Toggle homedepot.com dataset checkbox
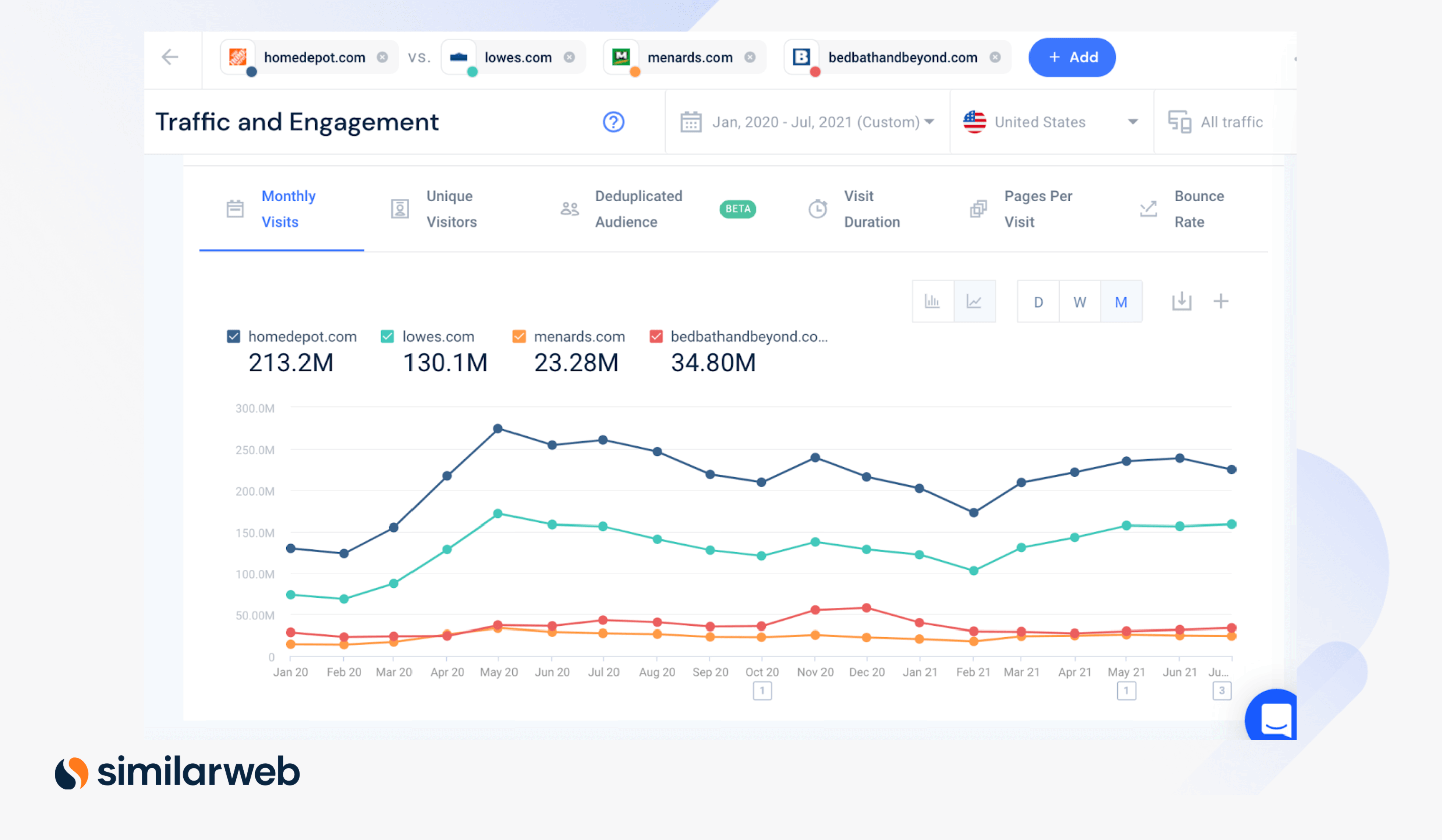 pos(234,336)
